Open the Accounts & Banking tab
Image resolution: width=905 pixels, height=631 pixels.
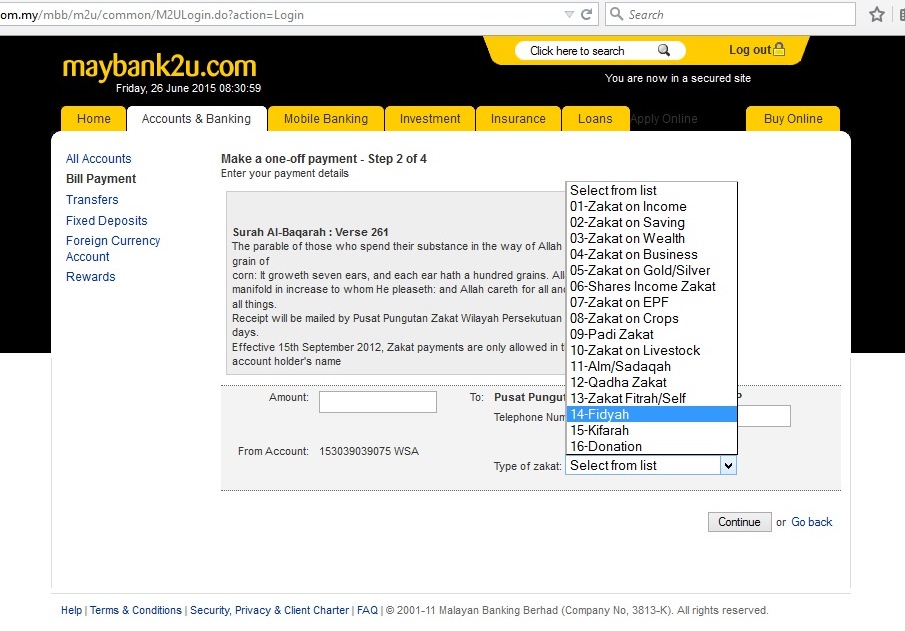(196, 119)
